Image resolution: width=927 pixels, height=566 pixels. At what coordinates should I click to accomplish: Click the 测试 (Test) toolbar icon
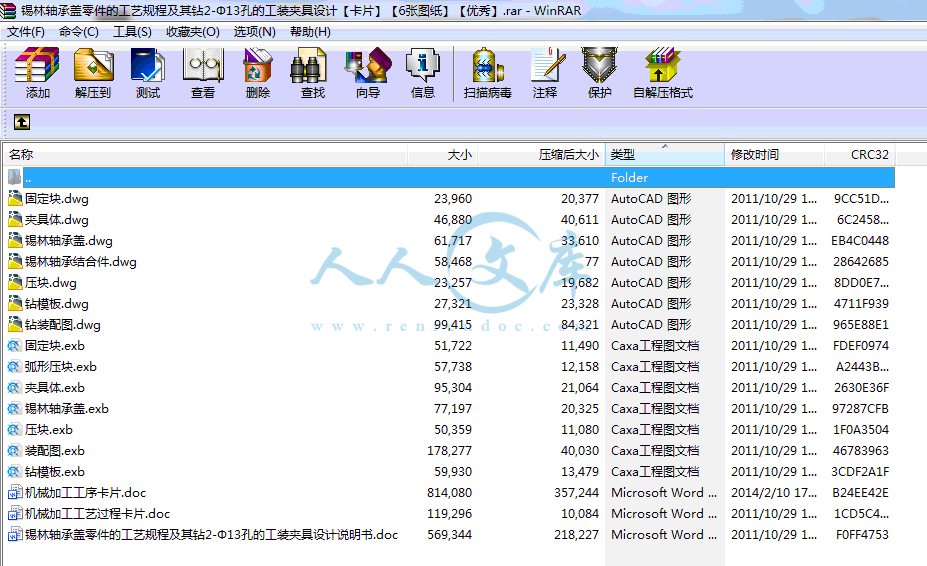[148, 72]
